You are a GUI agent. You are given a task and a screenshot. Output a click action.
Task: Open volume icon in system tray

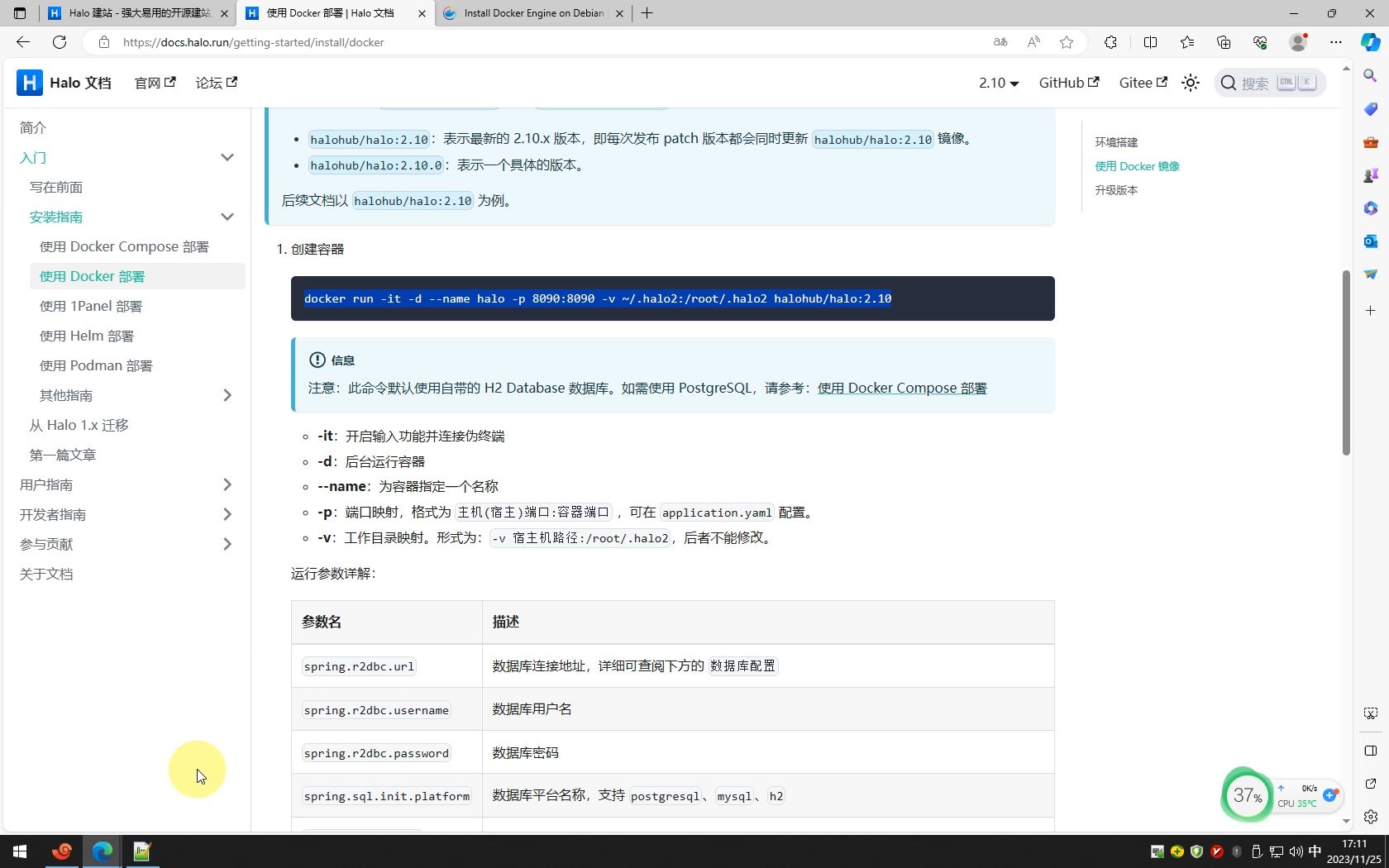coord(1296,851)
